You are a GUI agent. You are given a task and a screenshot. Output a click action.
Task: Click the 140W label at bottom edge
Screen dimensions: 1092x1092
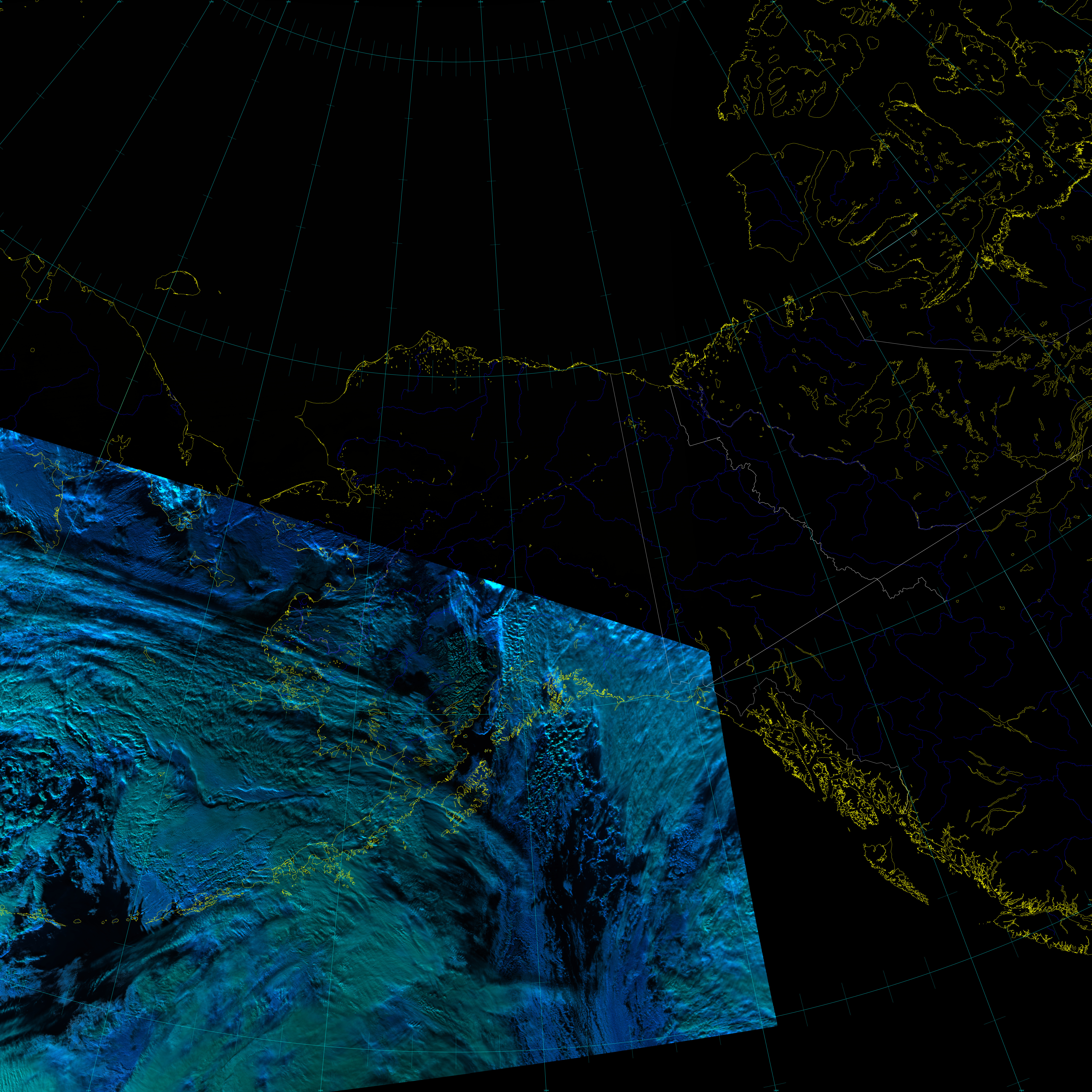[x=776, y=1090]
